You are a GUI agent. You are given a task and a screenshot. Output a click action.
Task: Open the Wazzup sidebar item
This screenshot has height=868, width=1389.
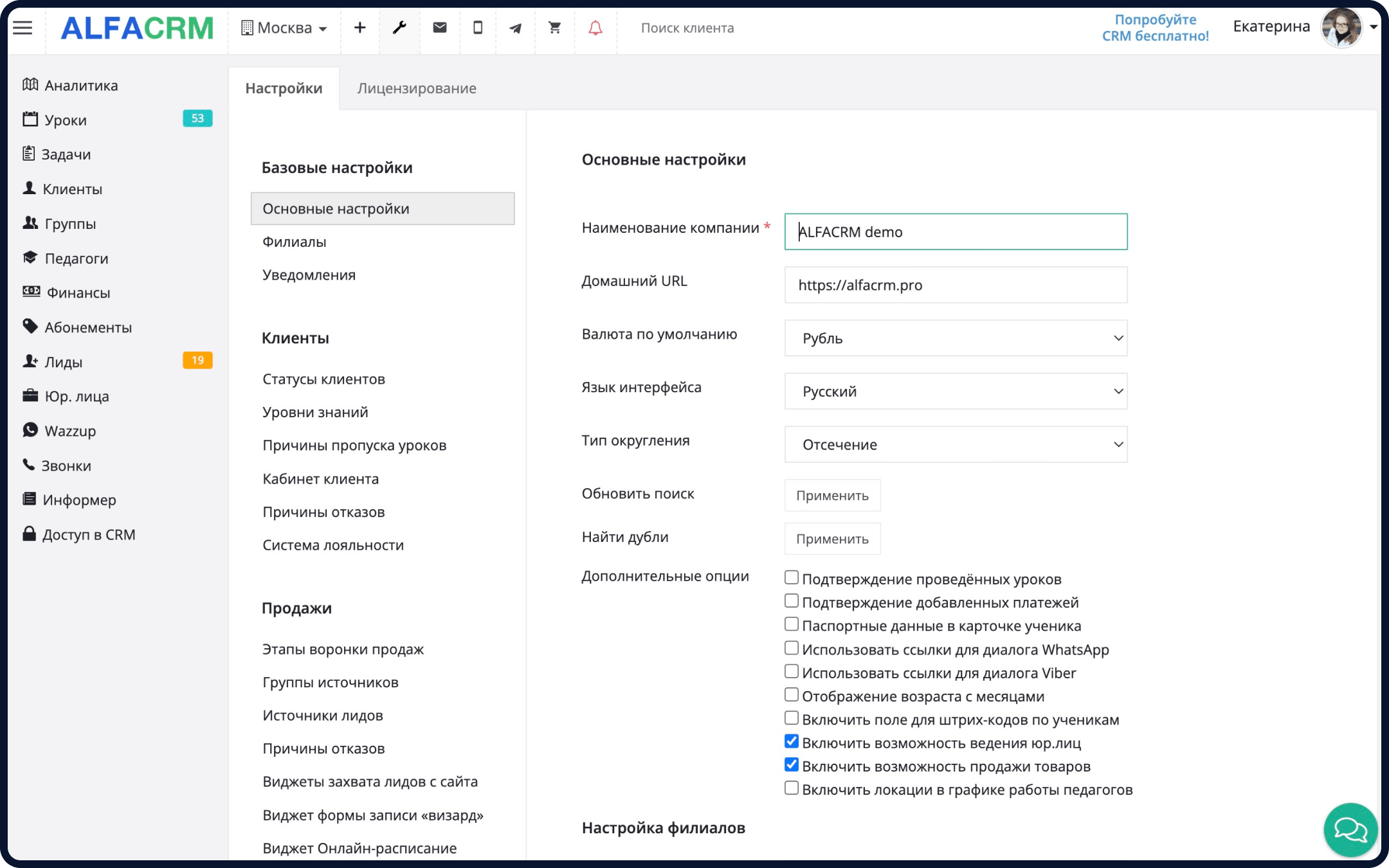(x=70, y=431)
